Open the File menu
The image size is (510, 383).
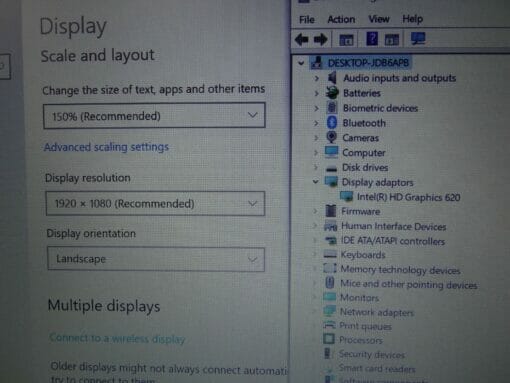point(307,20)
